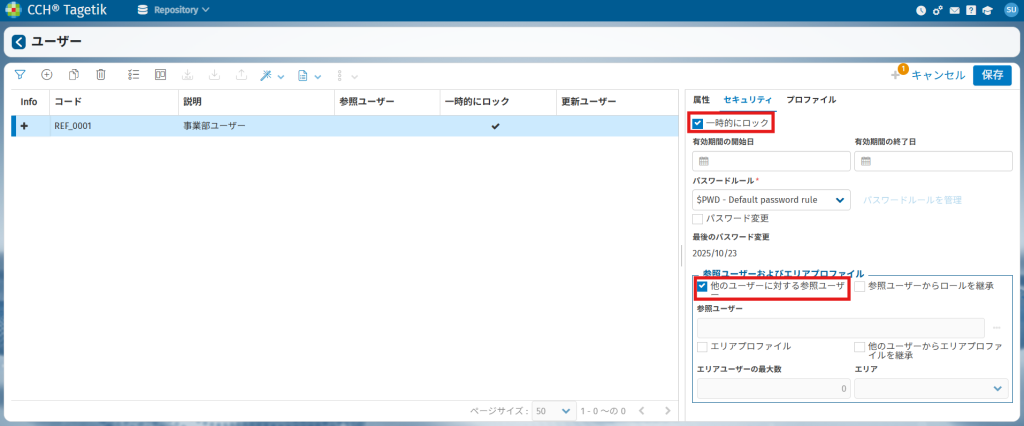Open the mail envelope icon in header

coord(955,10)
